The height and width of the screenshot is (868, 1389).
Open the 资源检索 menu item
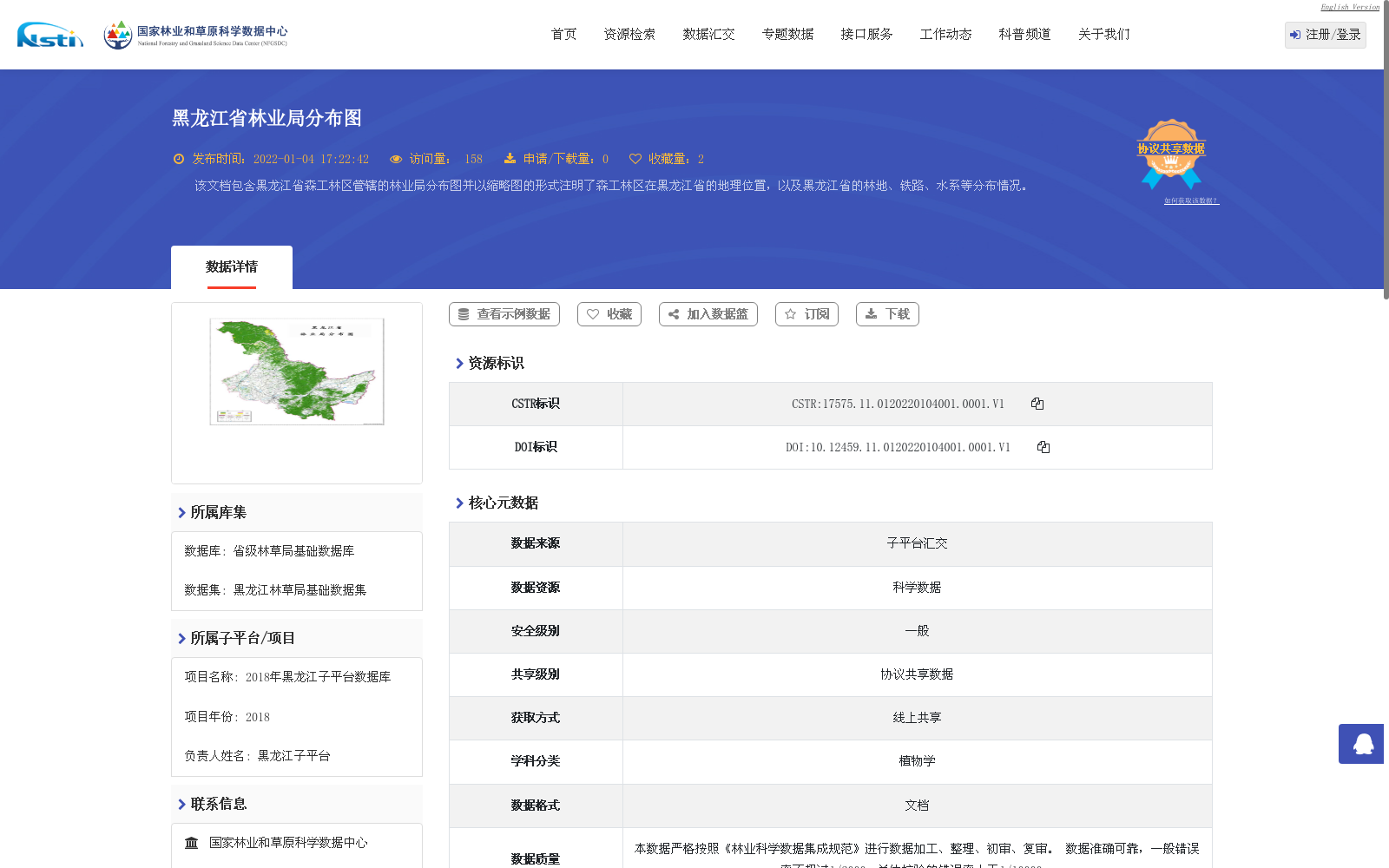(x=629, y=35)
